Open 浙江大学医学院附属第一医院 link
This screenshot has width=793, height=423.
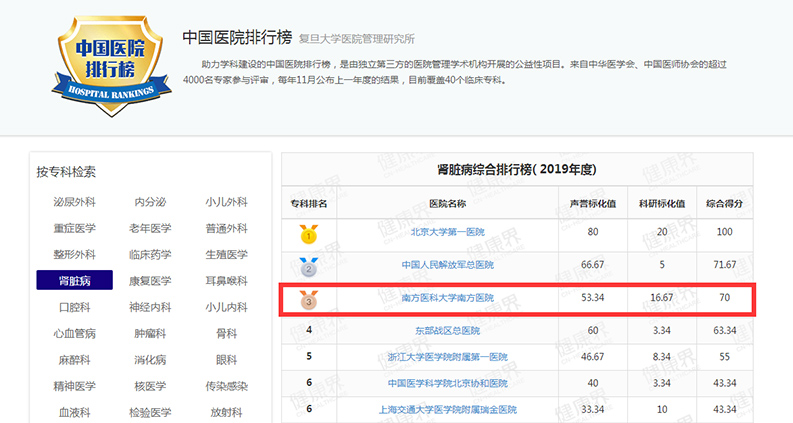coord(448,357)
